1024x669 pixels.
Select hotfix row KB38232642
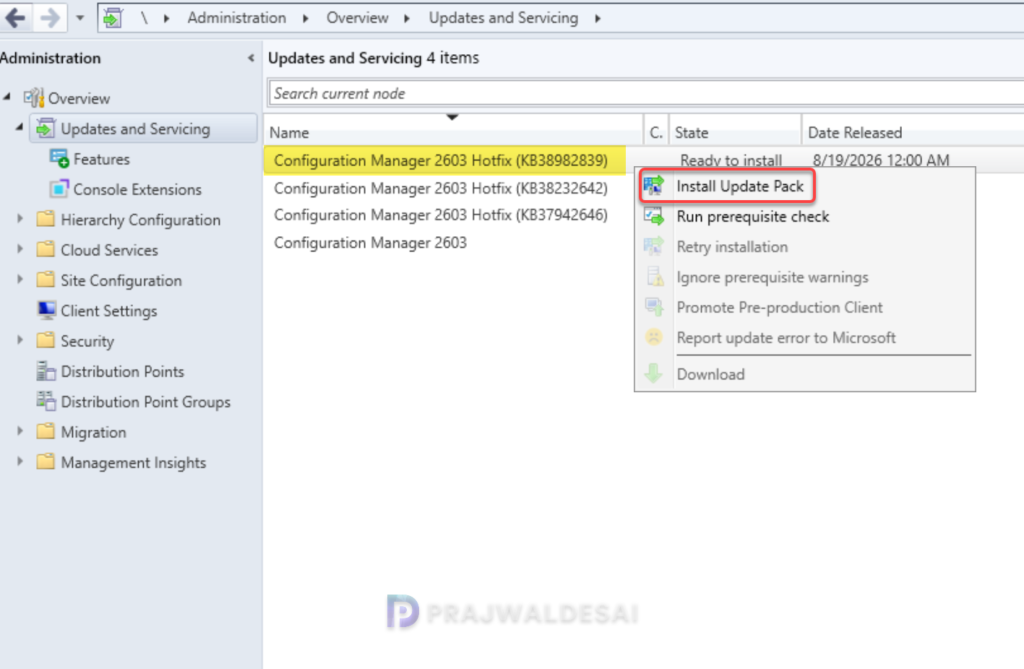441,188
